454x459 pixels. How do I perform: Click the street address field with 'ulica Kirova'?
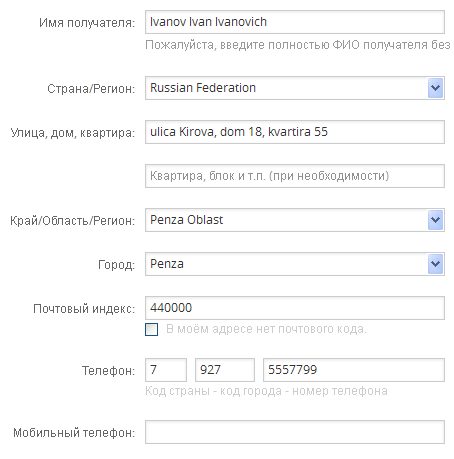click(x=295, y=132)
